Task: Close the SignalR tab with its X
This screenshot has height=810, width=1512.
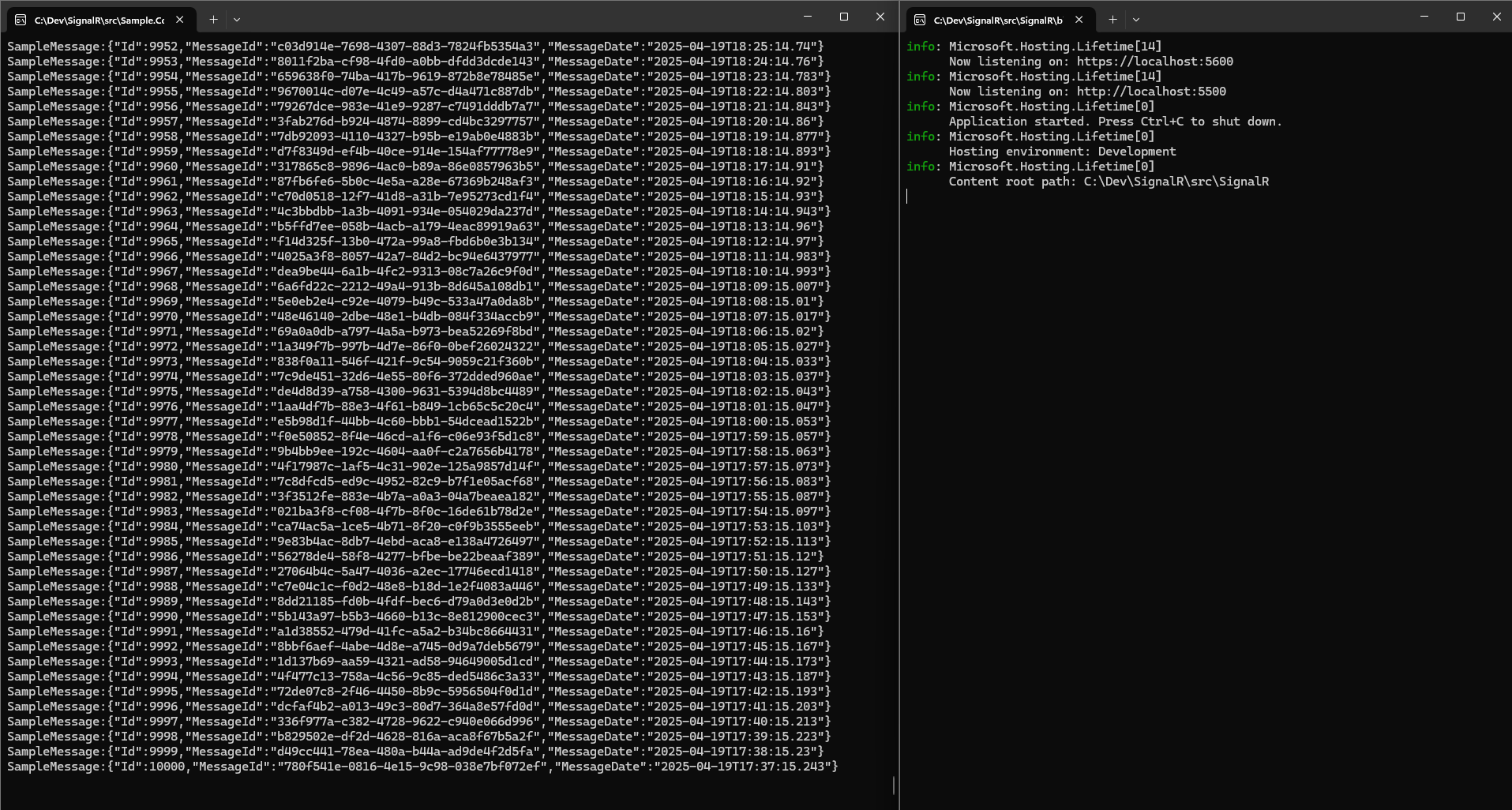Action: tap(1079, 18)
